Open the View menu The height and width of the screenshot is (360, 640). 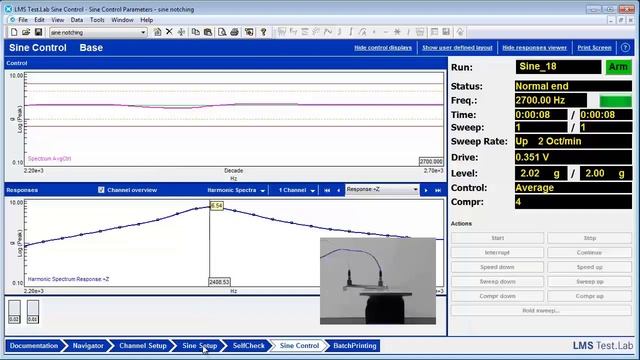click(58, 20)
